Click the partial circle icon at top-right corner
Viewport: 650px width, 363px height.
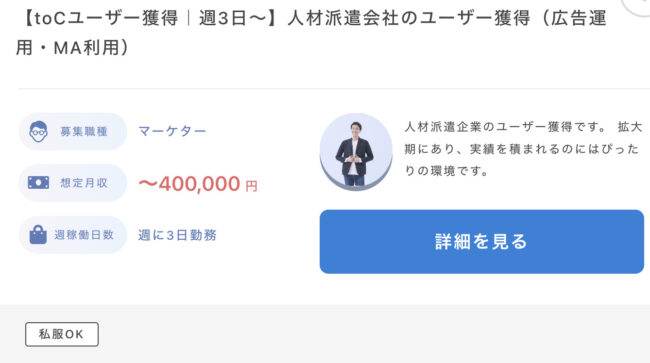point(636,7)
